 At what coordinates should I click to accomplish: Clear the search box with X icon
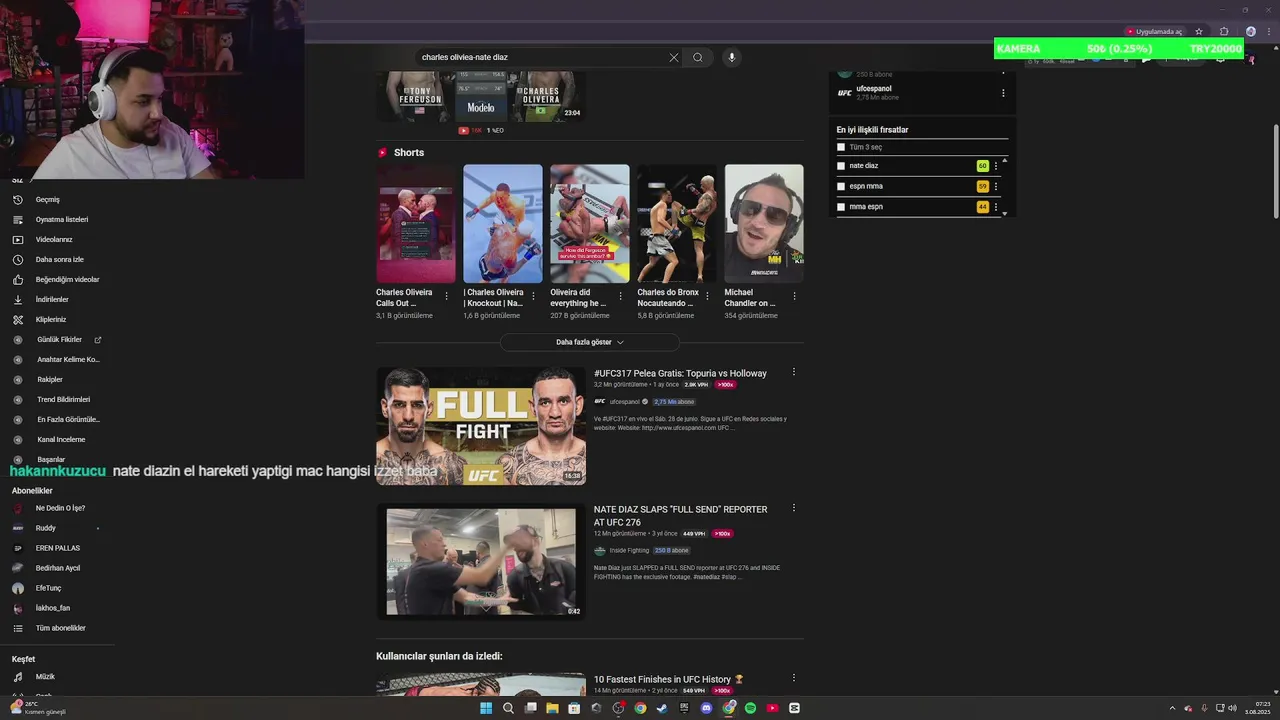674,57
